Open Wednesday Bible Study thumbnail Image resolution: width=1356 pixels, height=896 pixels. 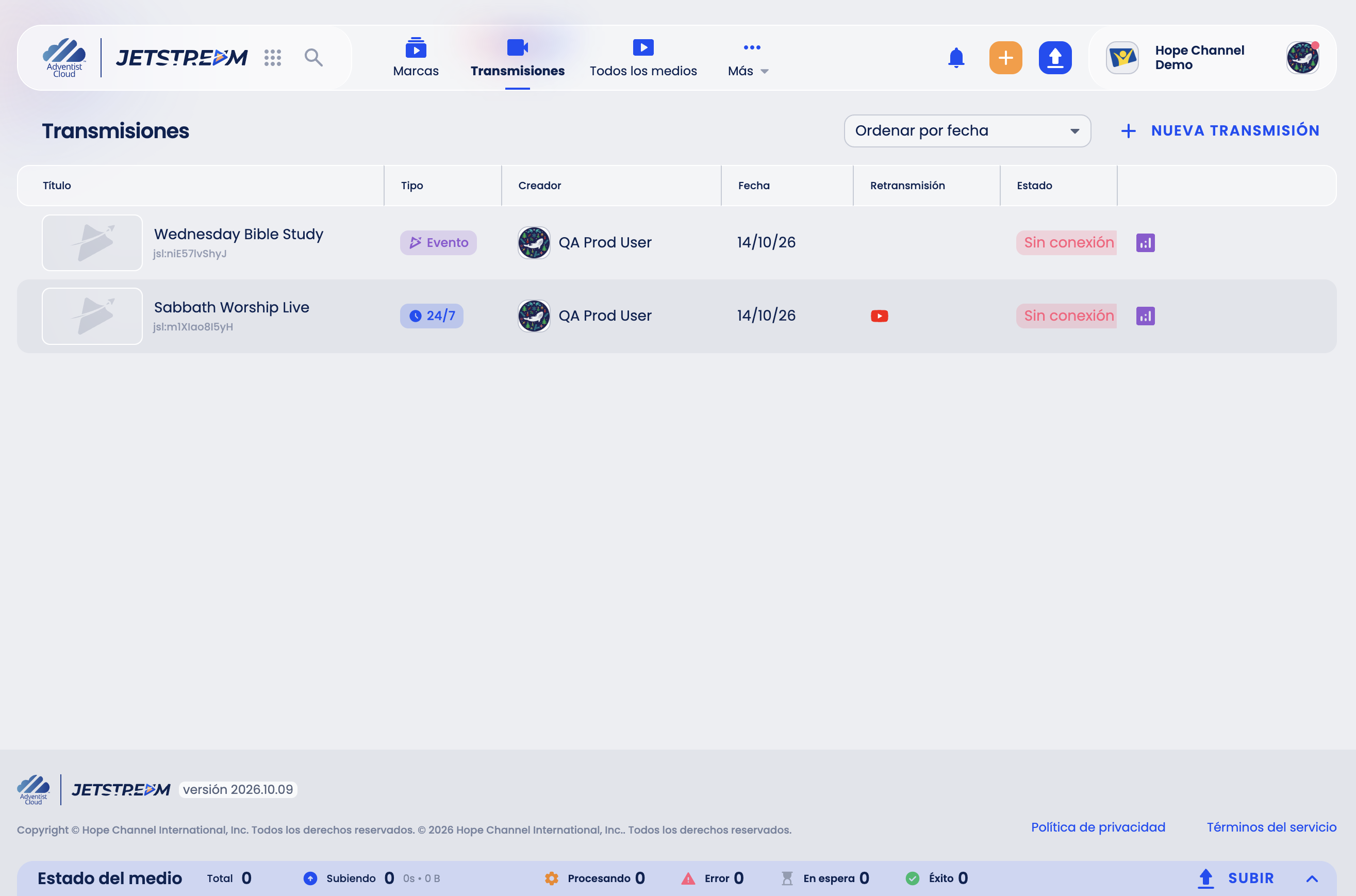[92, 243]
